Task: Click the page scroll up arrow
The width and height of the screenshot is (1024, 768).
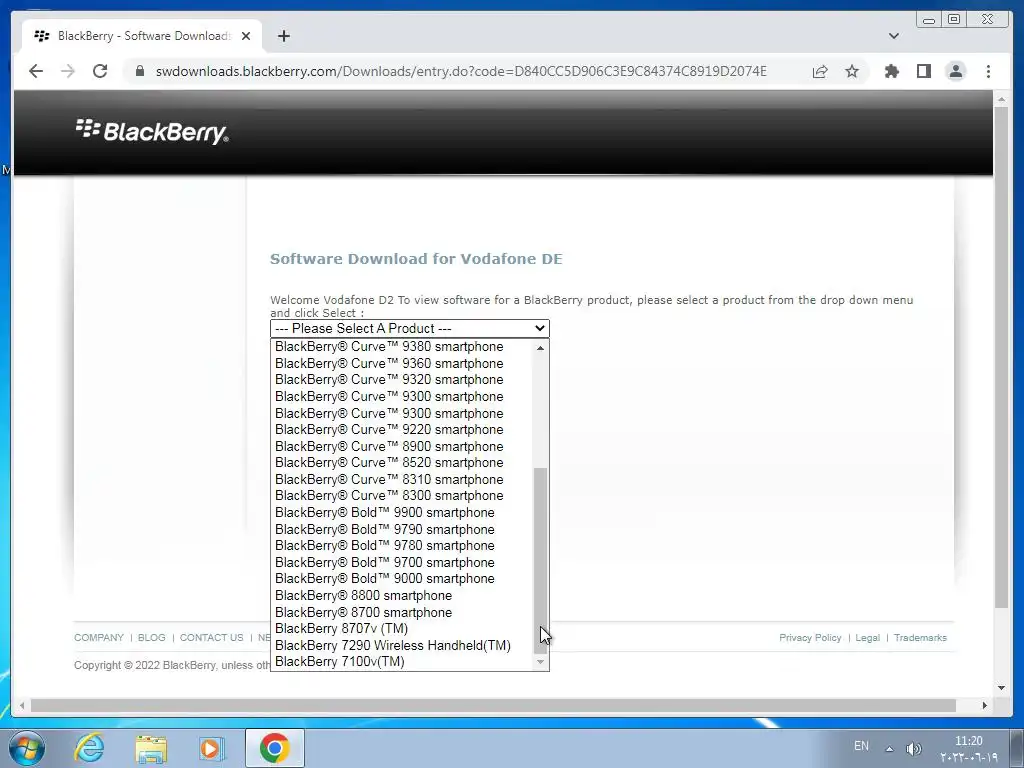Action: click(1001, 99)
